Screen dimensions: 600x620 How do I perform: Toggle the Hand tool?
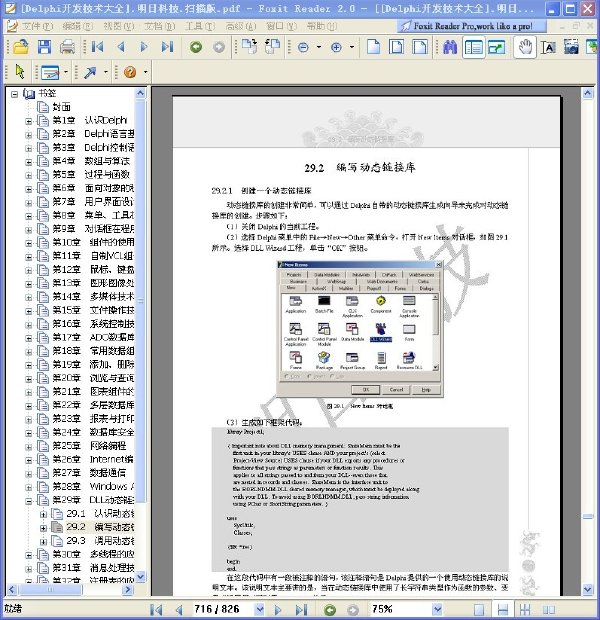525,47
